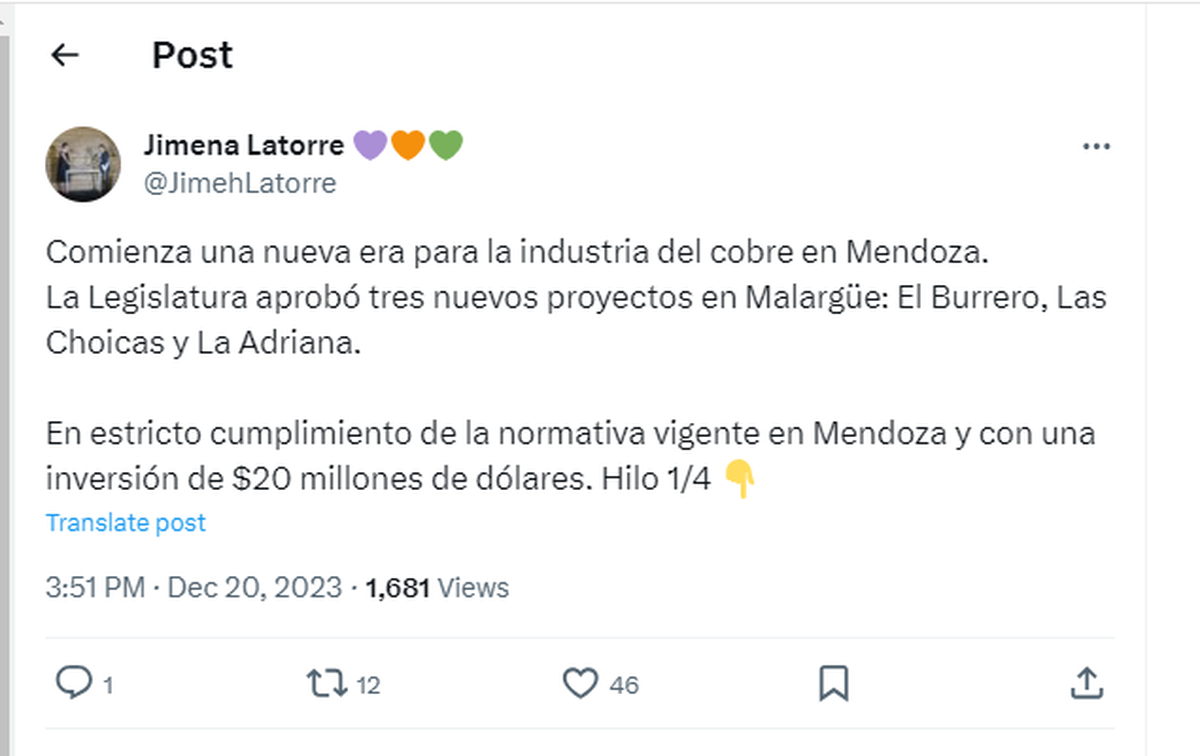
Task: Click the purple heart emoji beside name
Action: 370,146
